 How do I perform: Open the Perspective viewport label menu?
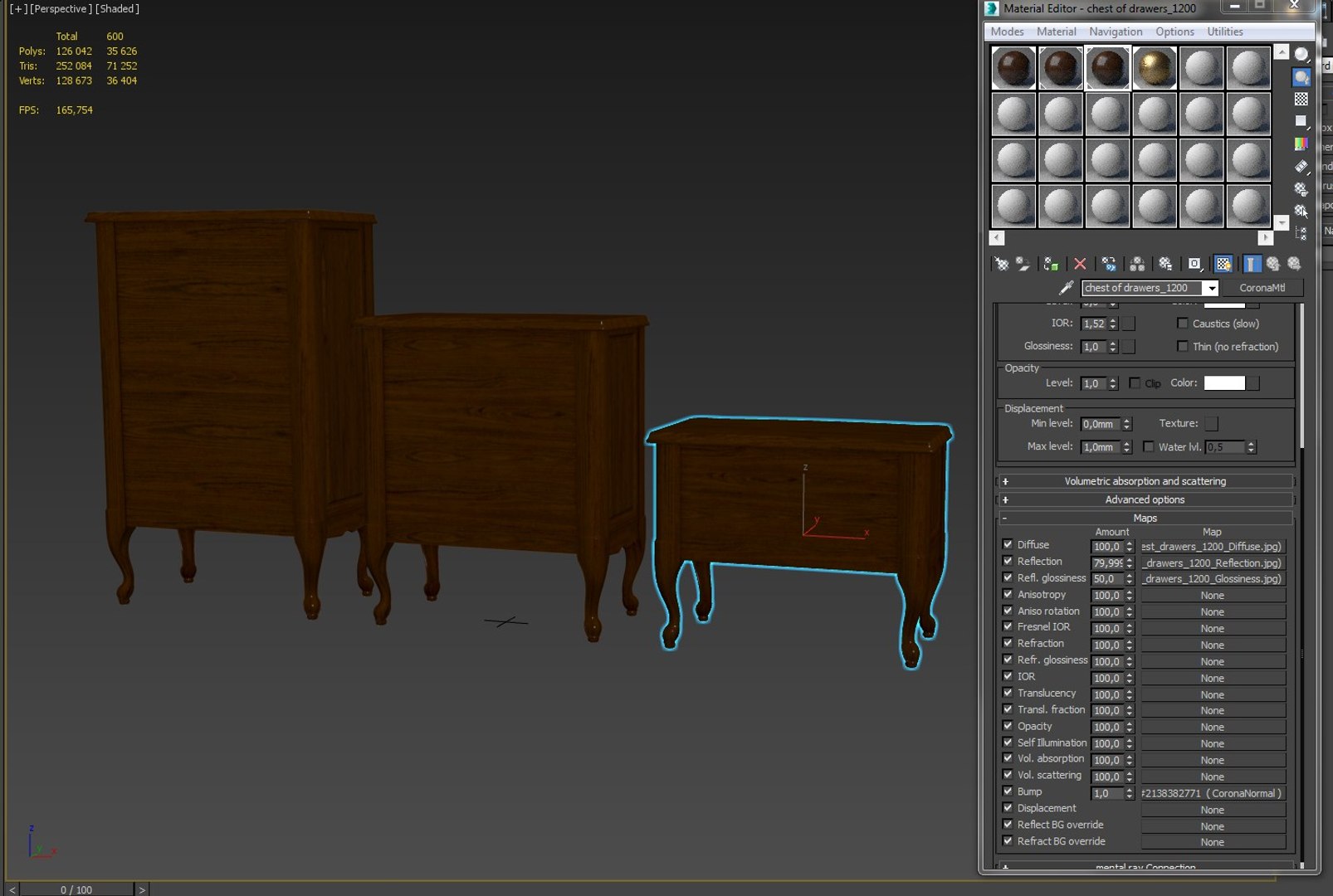click(59, 8)
